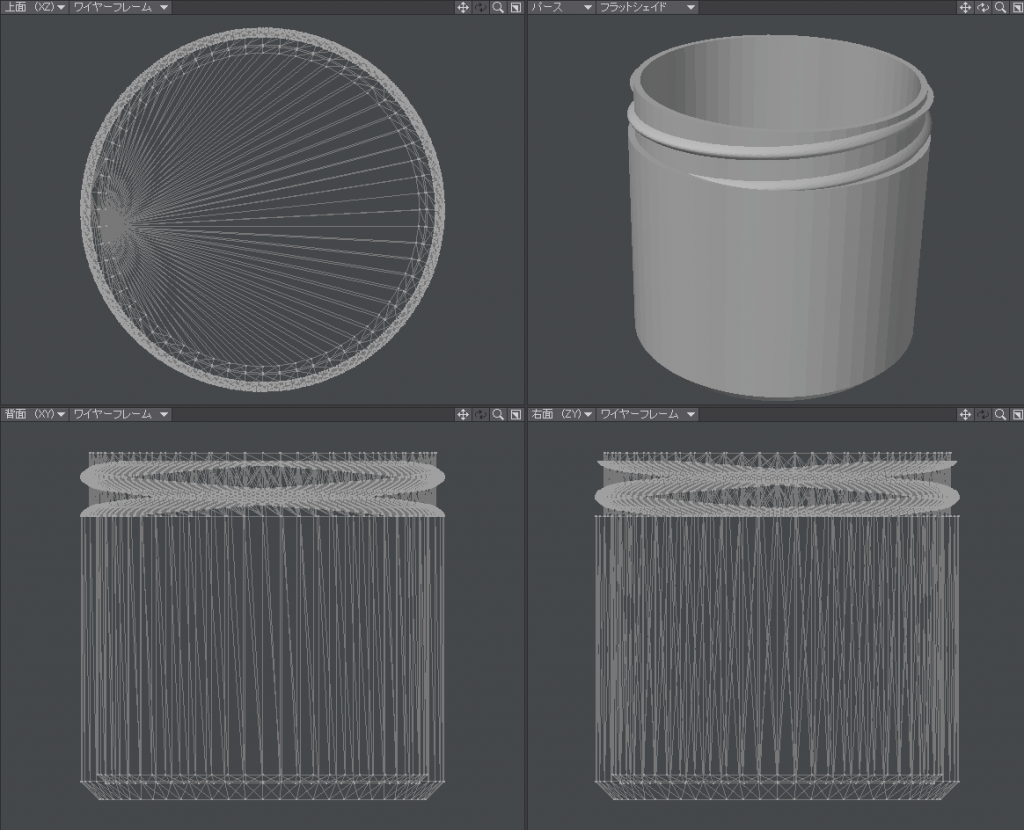Maximize the right (ZY) viewport
This screenshot has height=830, width=1024.
tap(1017, 414)
